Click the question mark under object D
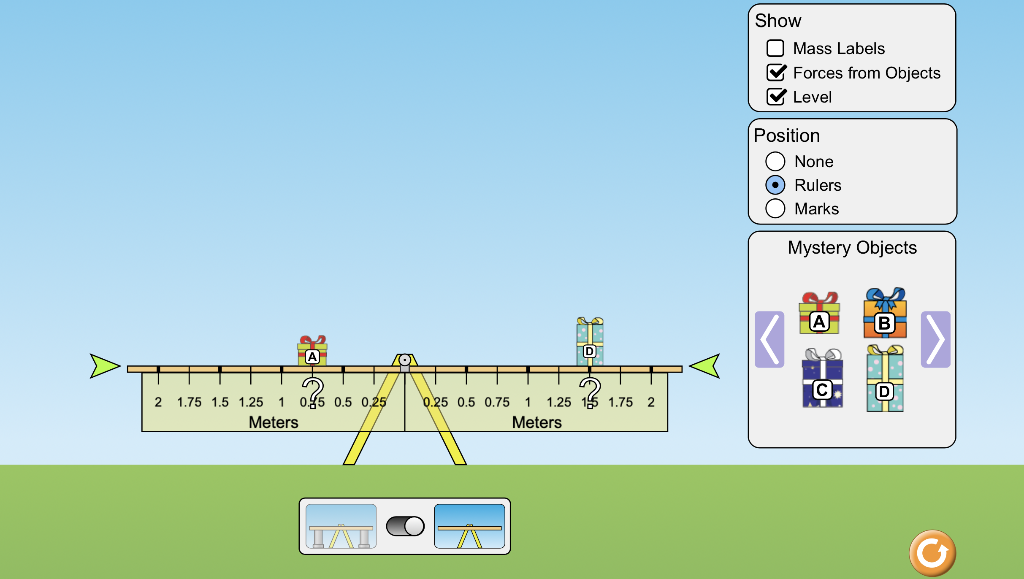Image resolution: width=1024 pixels, height=579 pixels. (590, 391)
